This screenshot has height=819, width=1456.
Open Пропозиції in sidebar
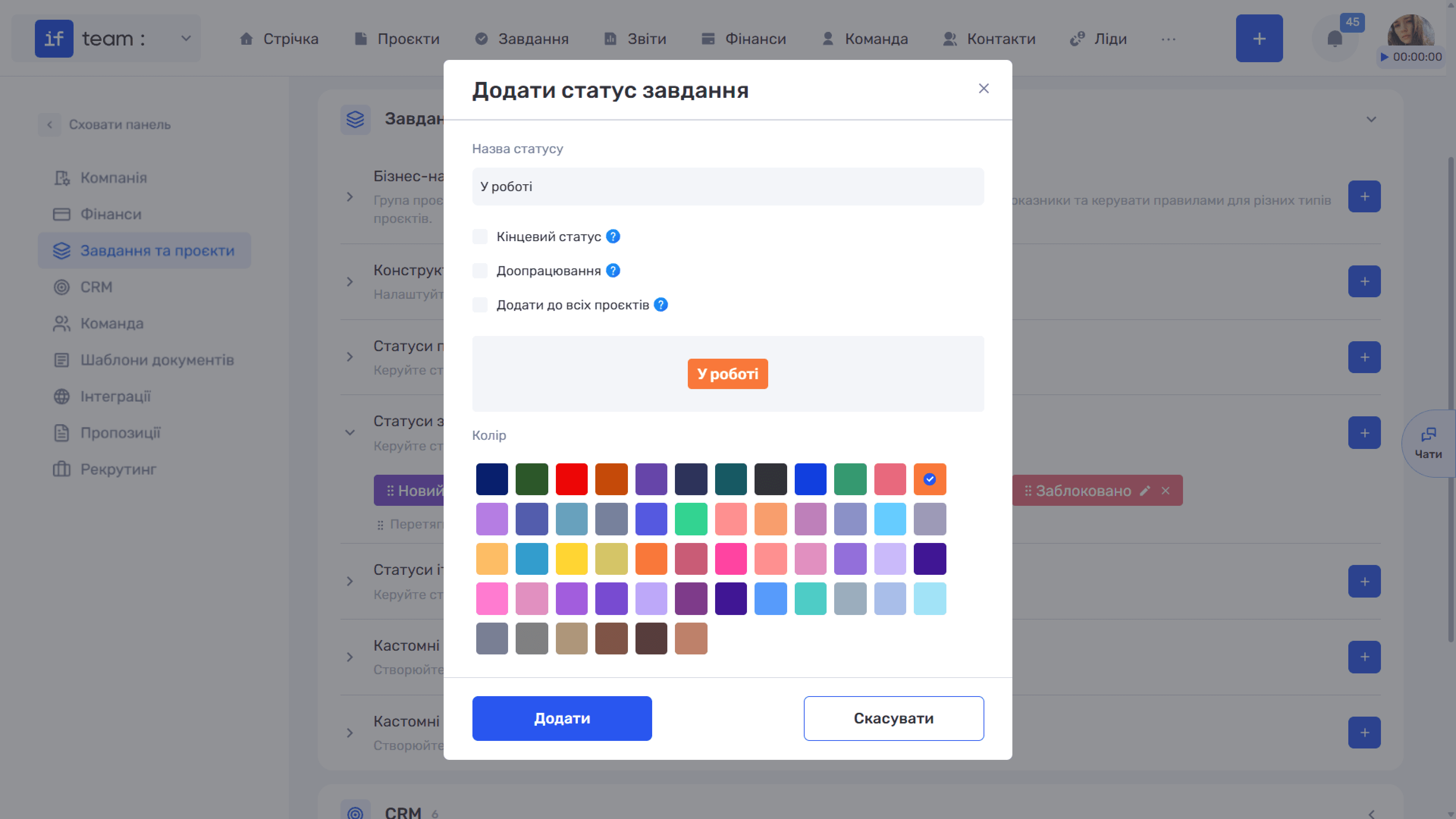coord(120,433)
